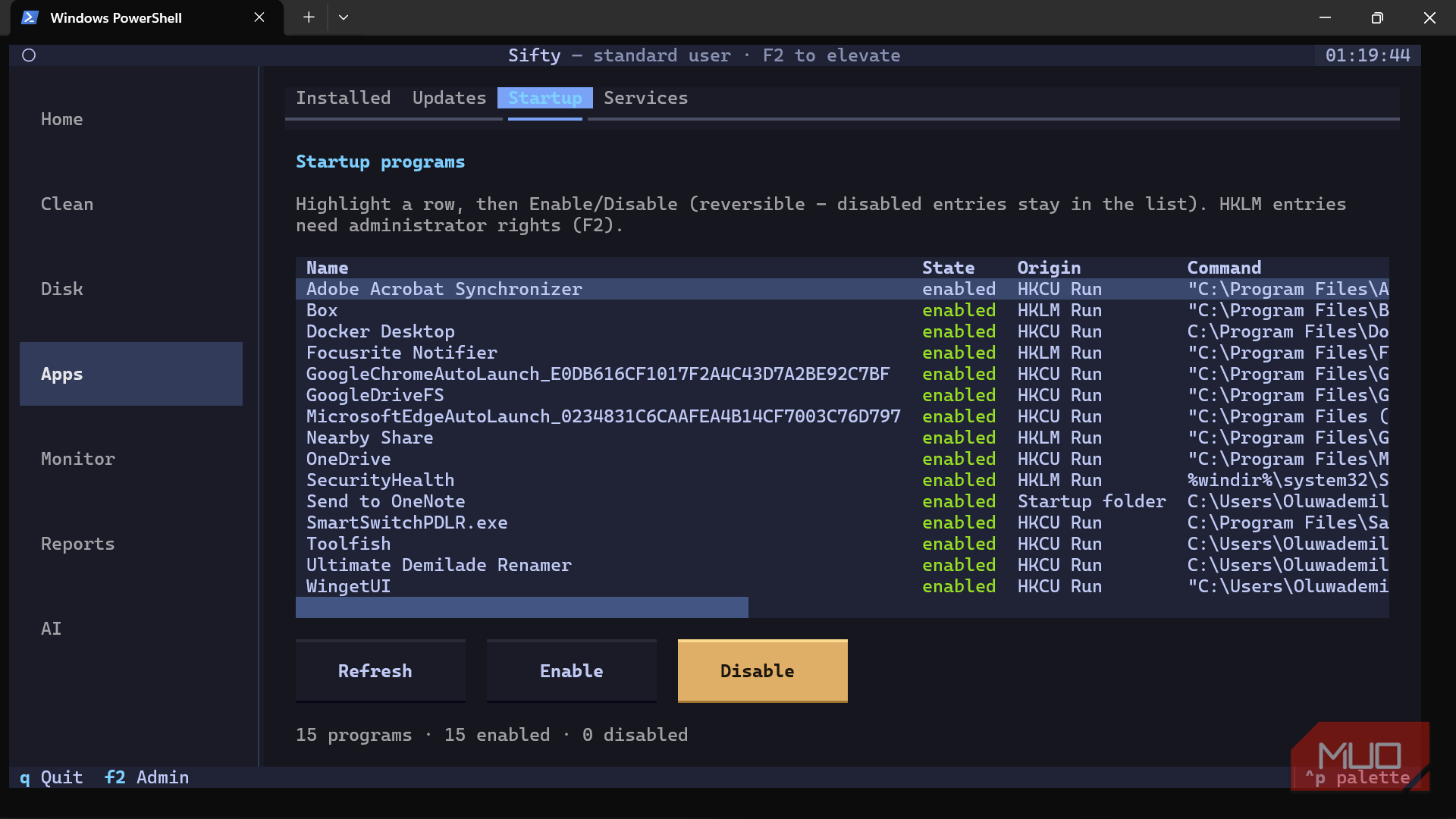Click the %windir%\system32 command cell
1456x819 pixels.
(x=1288, y=480)
